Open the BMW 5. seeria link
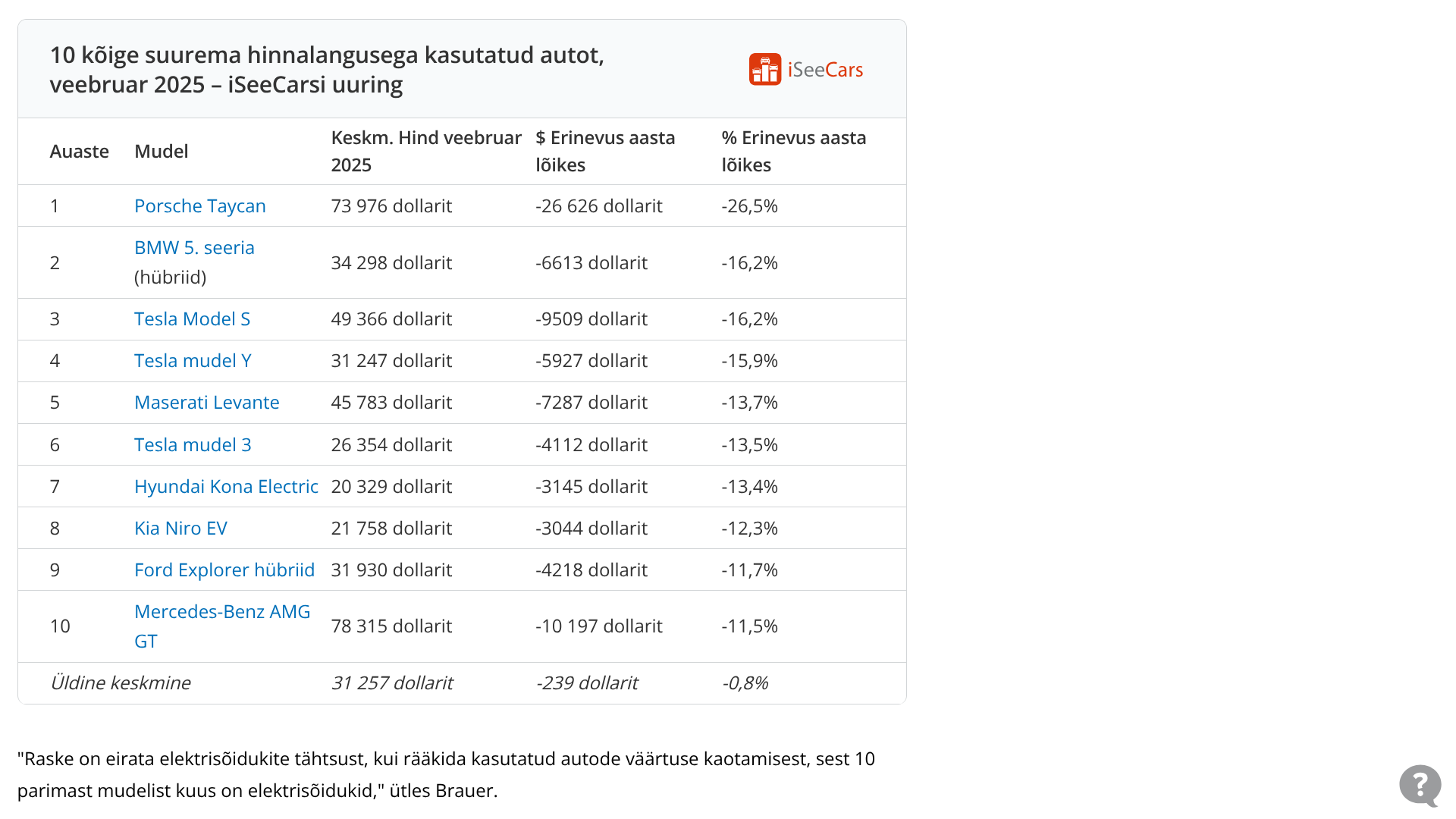Image resolution: width=1456 pixels, height=819 pixels. click(194, 248)
